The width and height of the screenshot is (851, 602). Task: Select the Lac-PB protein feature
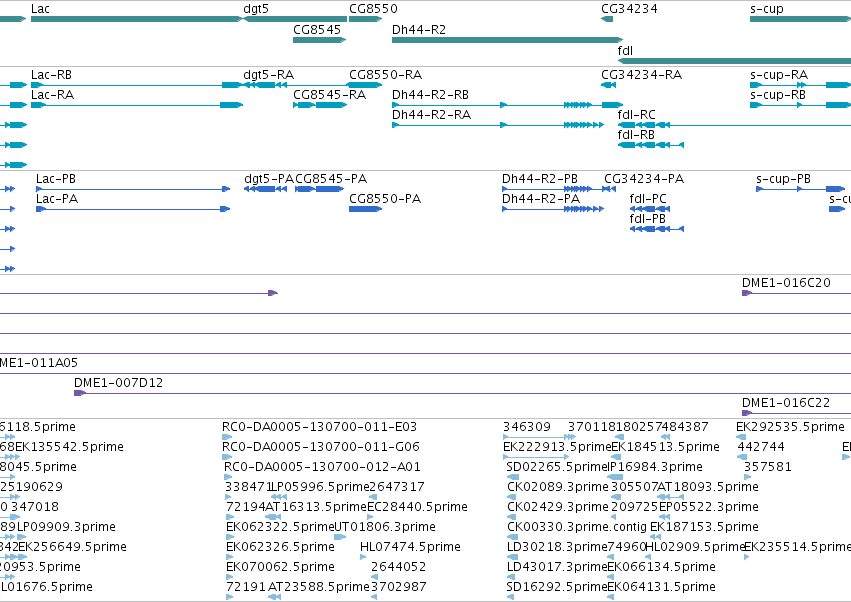click(133, 189)
